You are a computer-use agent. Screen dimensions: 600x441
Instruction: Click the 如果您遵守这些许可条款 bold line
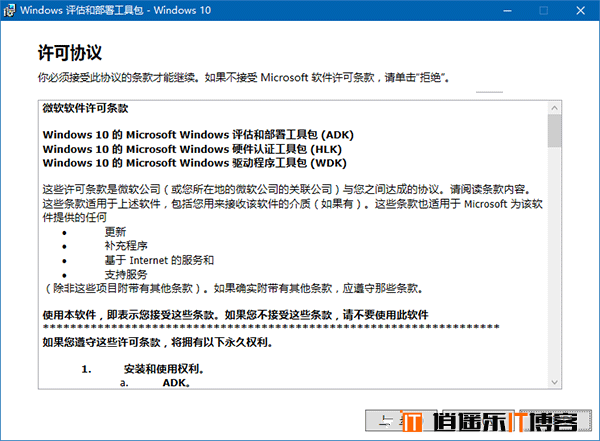(157, 342)
